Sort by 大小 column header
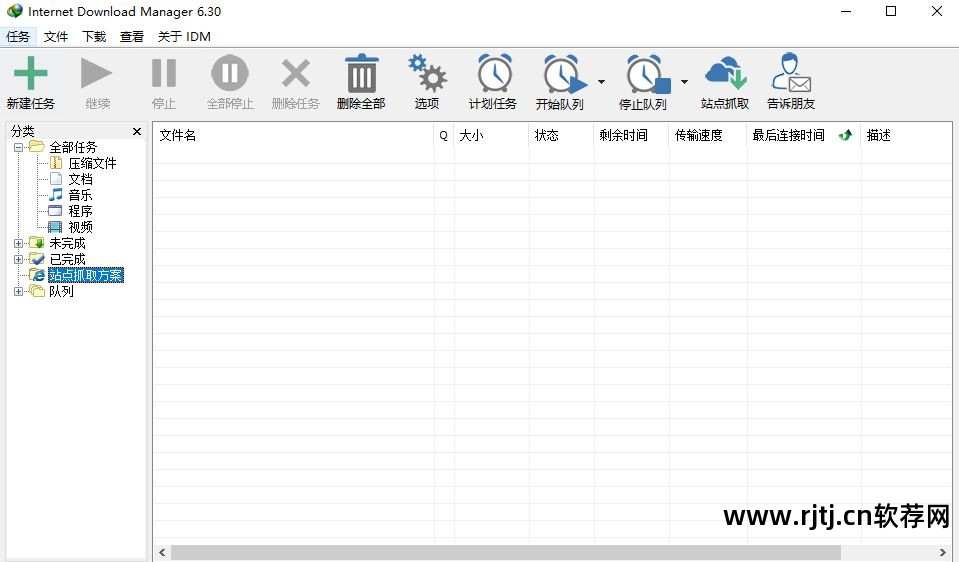The image size is (959, 562). coord(491,135)
